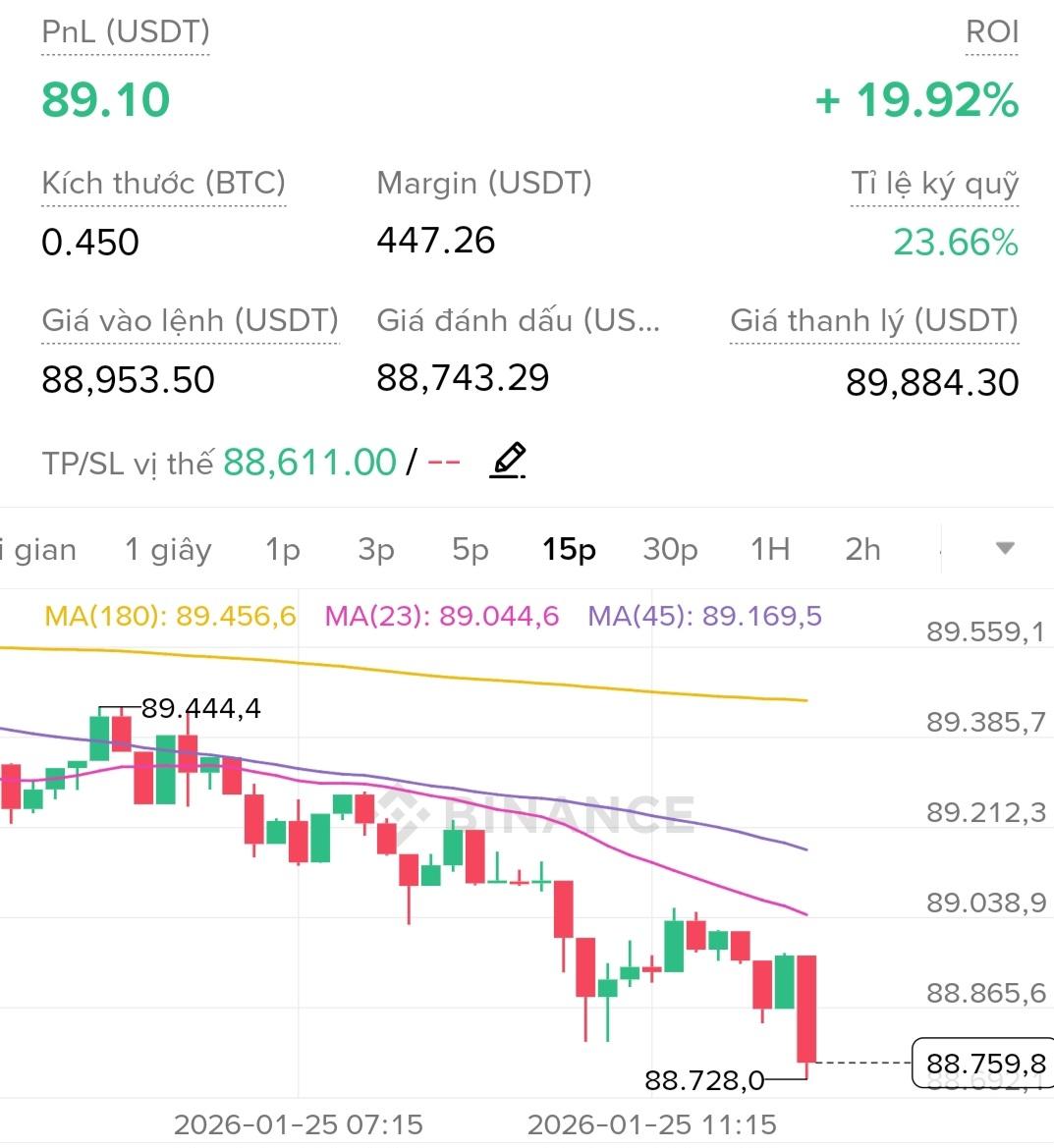Click the take-profit price 88,611.00
1054x1148 pixels.
click(x=309, y=462)
